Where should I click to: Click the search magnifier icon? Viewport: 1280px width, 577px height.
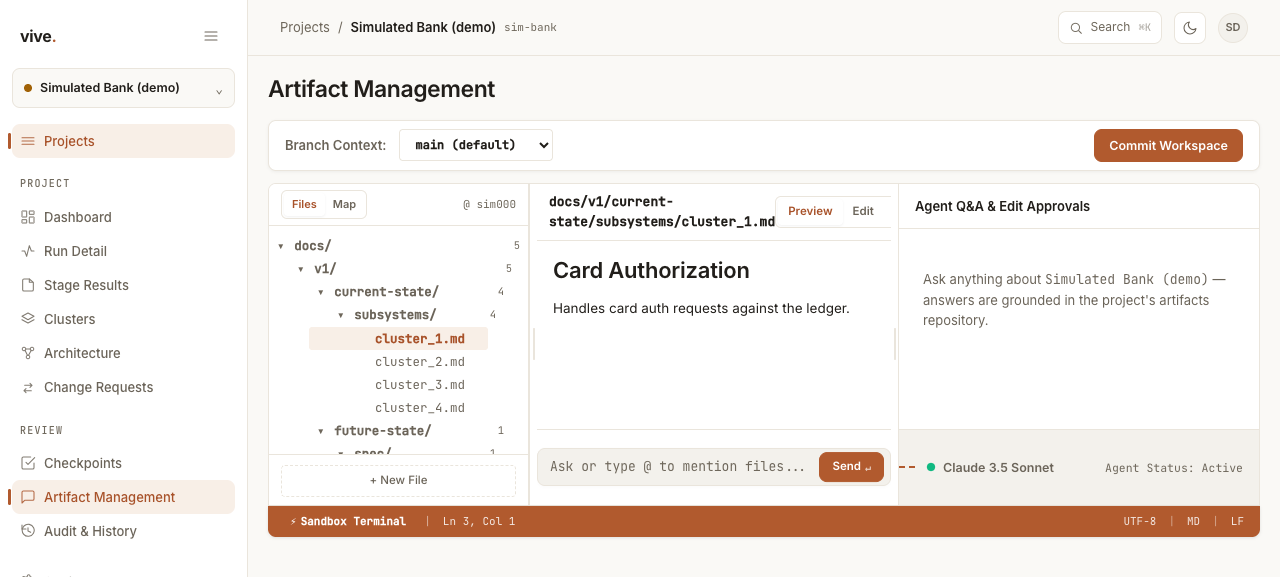pyautogui.click(x=1076, y=28)
